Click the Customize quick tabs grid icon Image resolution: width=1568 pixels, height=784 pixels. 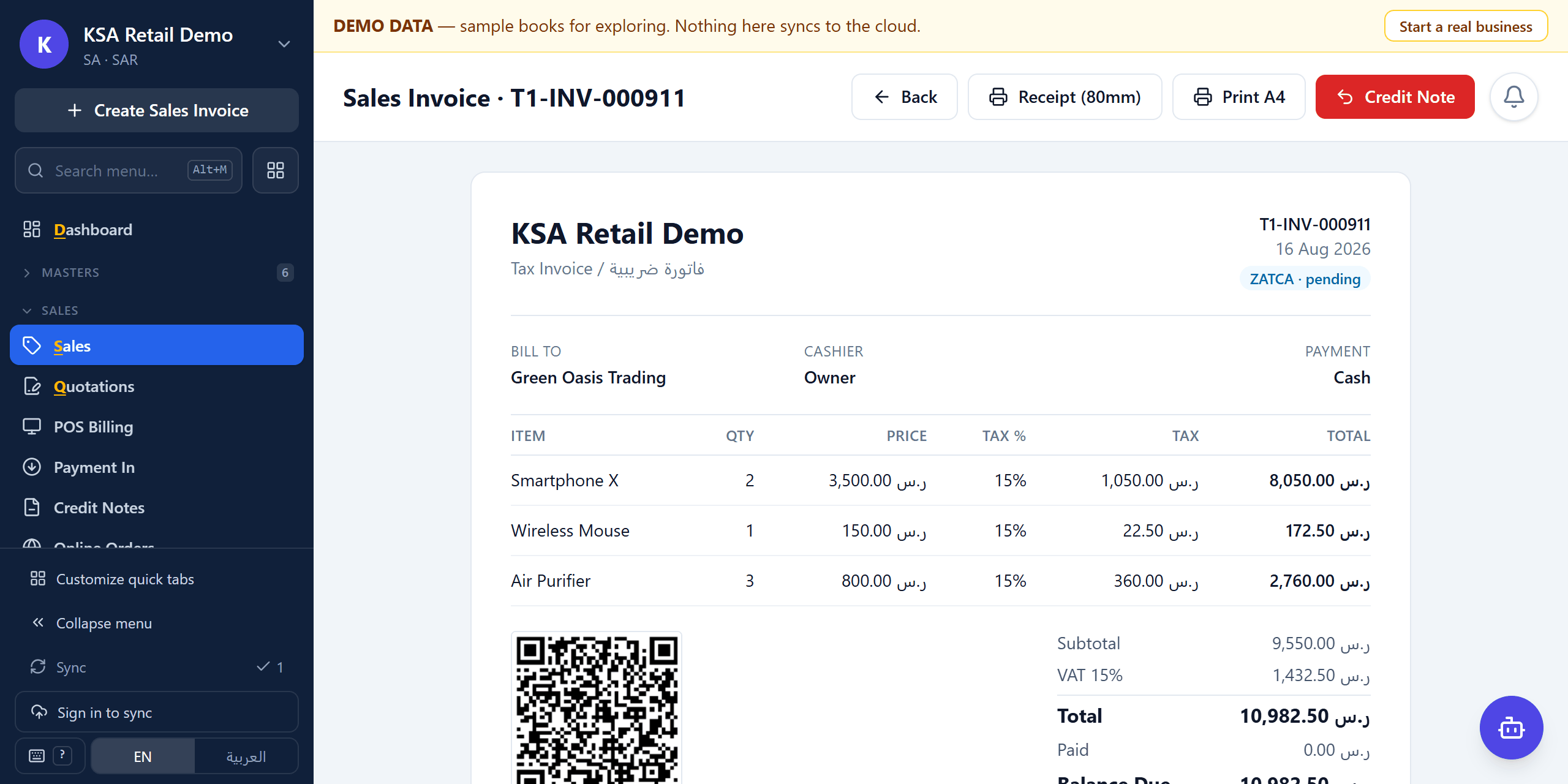point(38,578)
